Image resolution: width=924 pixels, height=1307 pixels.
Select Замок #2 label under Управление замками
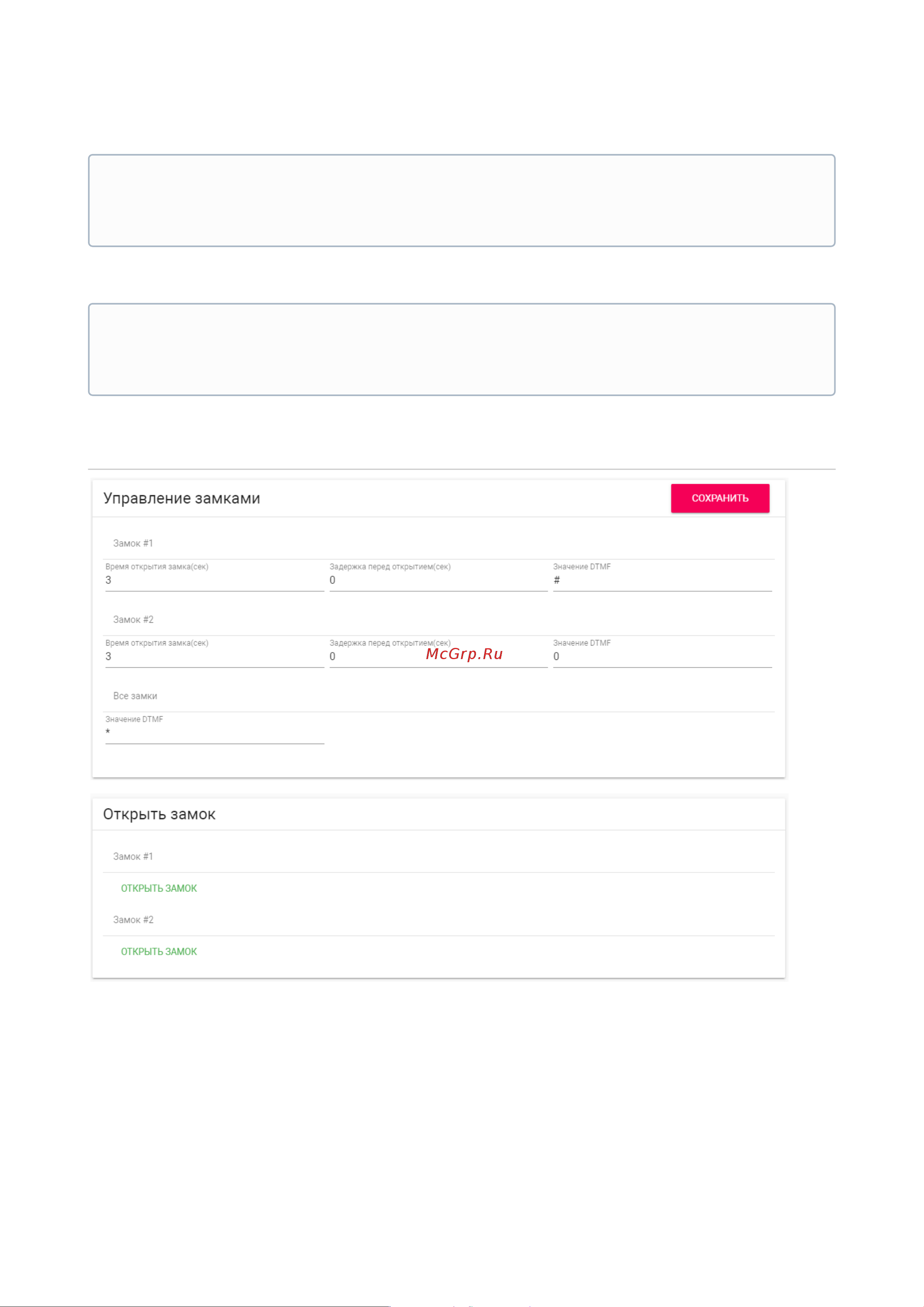point(133,619)
